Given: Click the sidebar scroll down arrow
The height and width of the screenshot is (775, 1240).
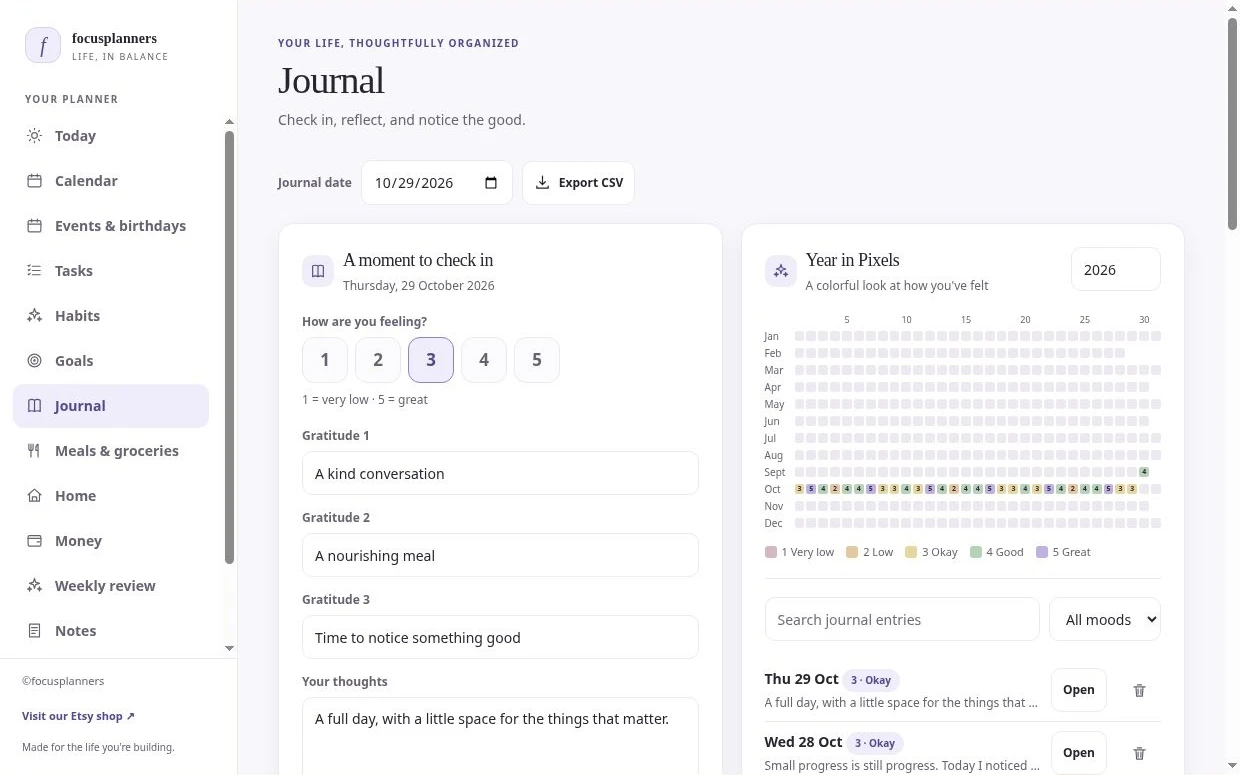Looking at the screenshot, I should (x=229, y=648).
